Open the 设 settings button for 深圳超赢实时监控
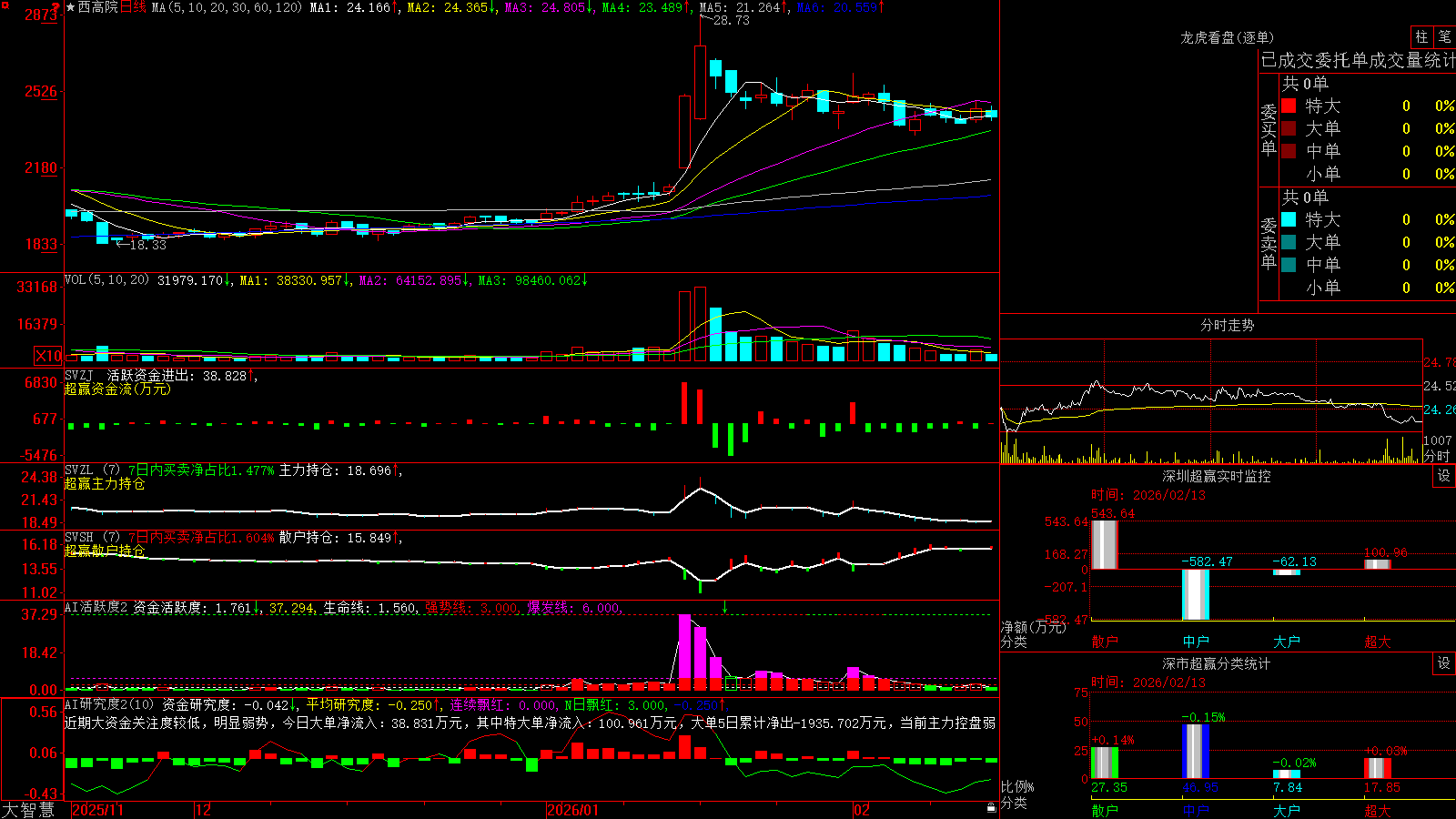The width and height of the screenshot is (1456, 819). pyautogui.click(x=1444, y=476)
